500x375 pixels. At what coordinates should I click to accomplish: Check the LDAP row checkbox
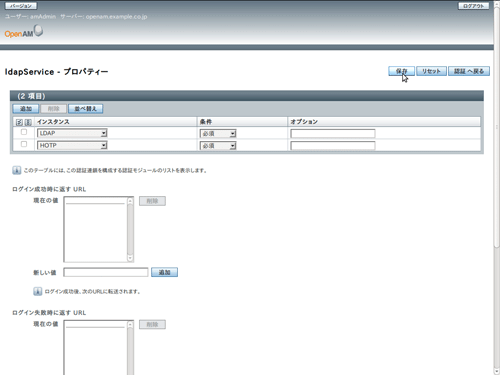pyautogui.click(x=24, y=132)
